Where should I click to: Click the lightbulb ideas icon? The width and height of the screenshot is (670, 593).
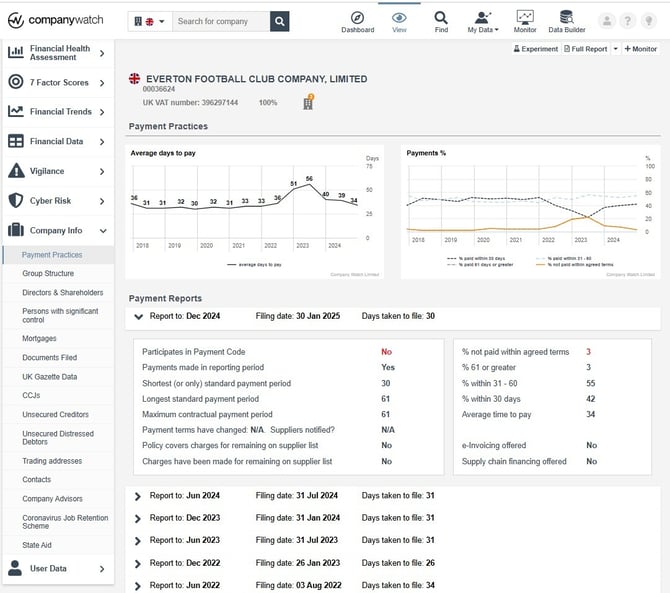[x=649, y=21]
